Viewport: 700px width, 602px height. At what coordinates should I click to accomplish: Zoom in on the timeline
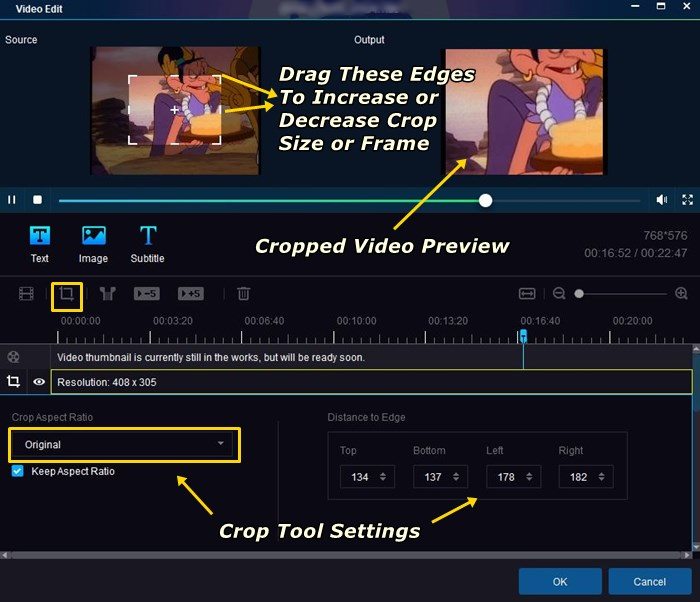[x=681, y=293]
